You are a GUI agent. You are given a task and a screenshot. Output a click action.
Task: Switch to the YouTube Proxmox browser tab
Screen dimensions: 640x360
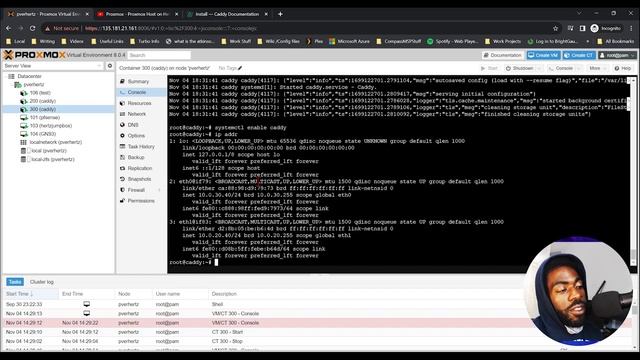tap(137, 14)
